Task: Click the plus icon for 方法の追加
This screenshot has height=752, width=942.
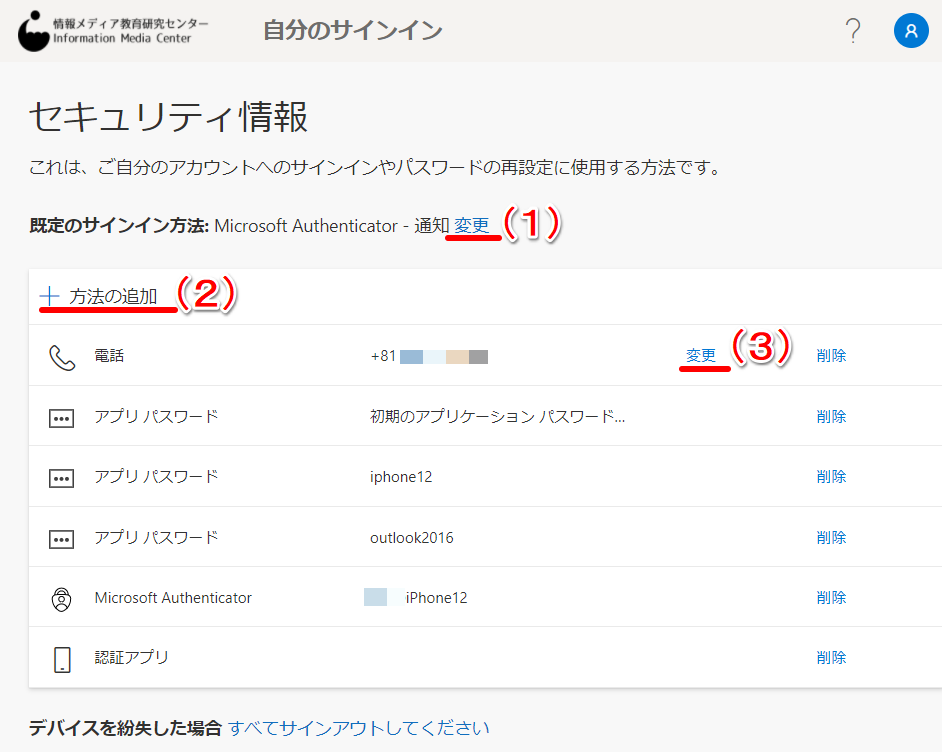Action: pos(49,296)
